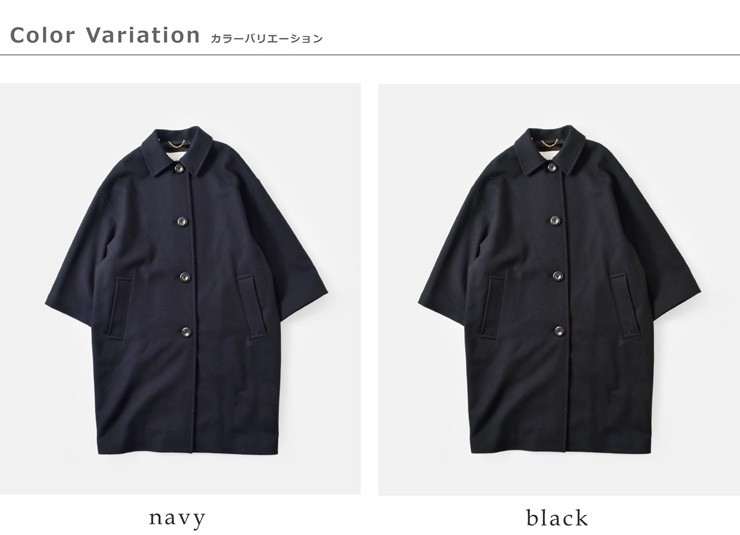Click the "black" color label

[557, 518]
